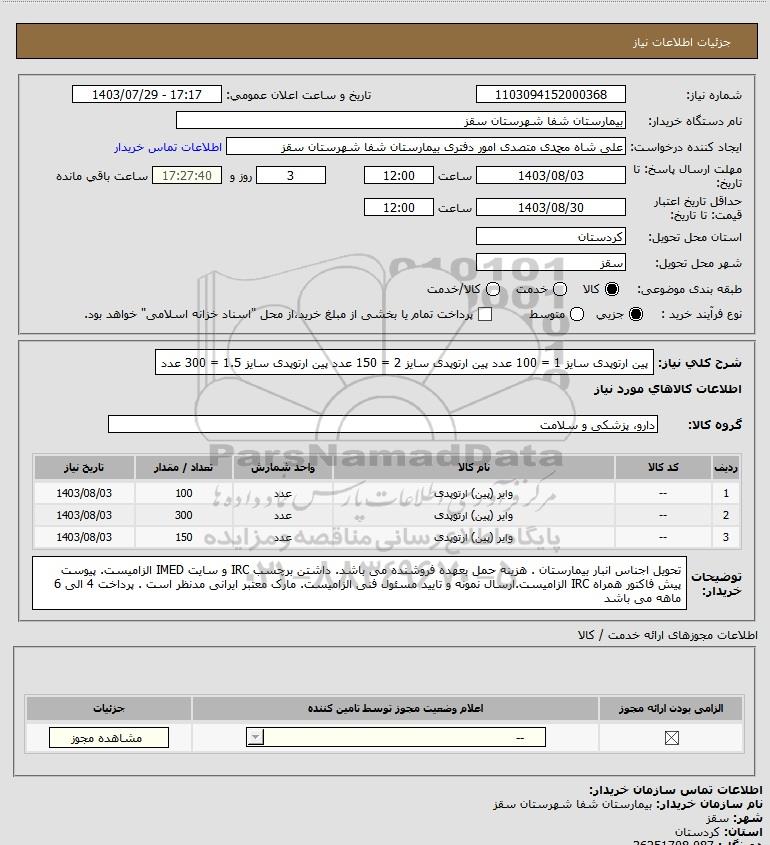The width and height of the screenshot is (770, 845).
Task: Click item name in table row 3
Action: point(474,537)
